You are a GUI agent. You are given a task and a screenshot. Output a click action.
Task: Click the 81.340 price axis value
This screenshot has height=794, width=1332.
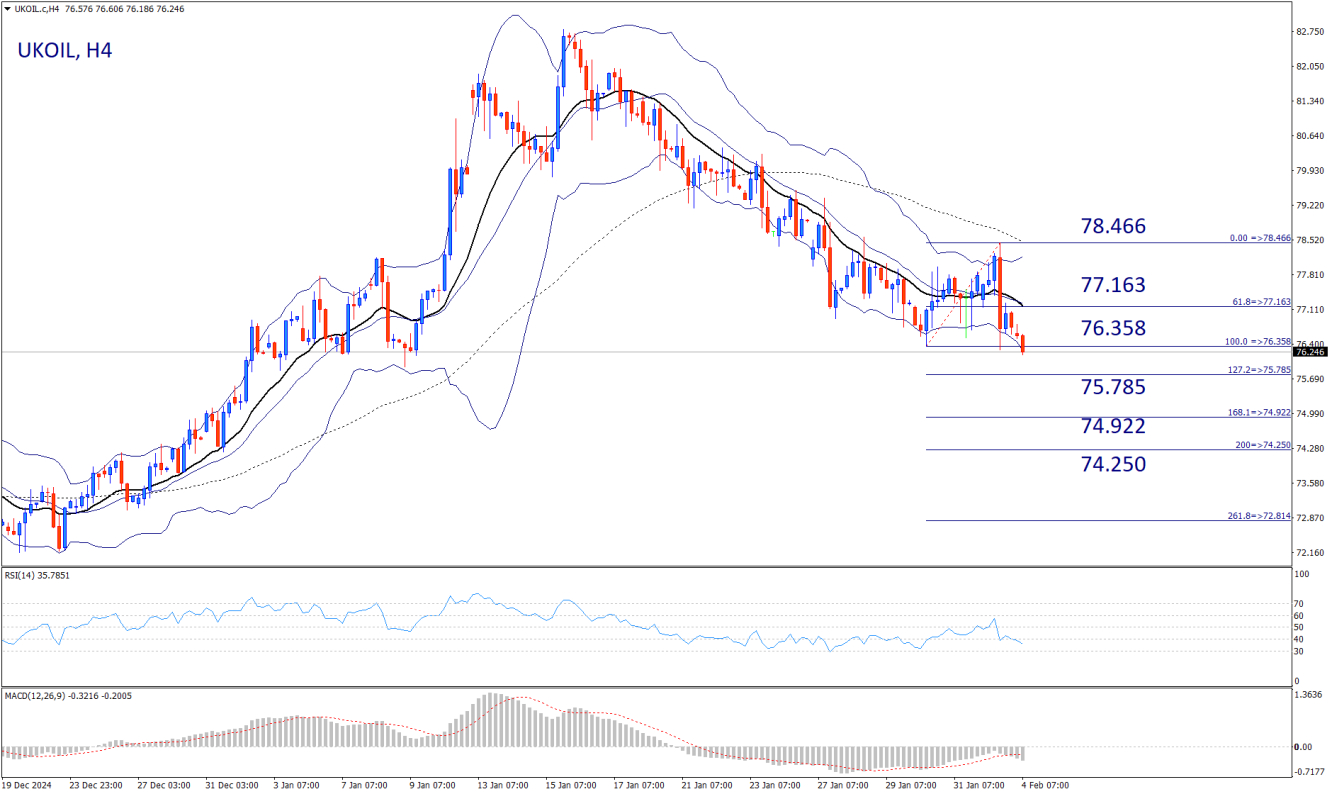click(x=1310, y=101)
